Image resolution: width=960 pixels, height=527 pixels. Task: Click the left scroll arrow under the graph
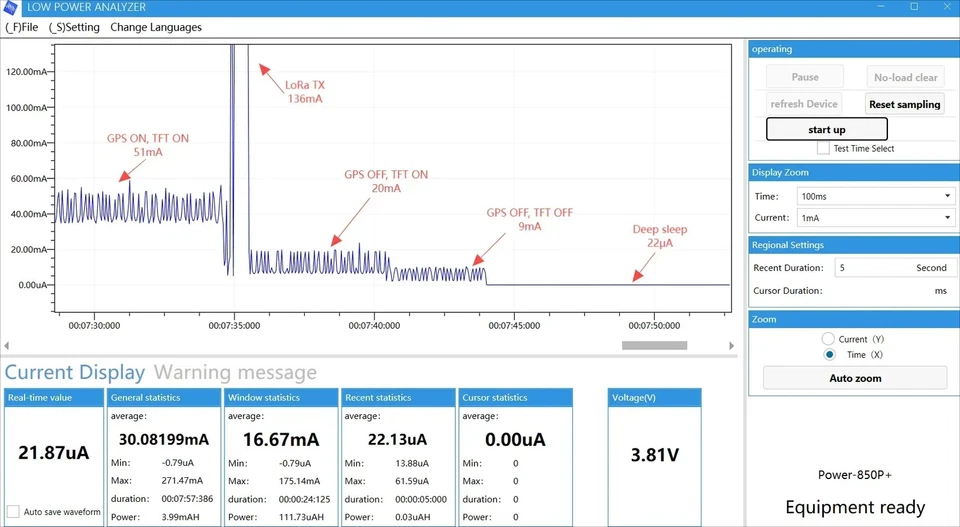coord(6,346)
